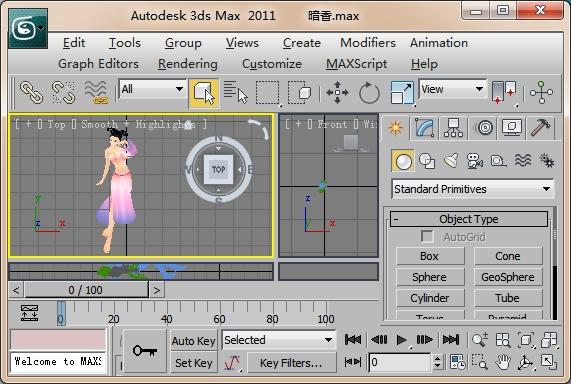Screen dimensions: 571x384
Task: Switch to Modify command panel tab
Action: (425, 128)
